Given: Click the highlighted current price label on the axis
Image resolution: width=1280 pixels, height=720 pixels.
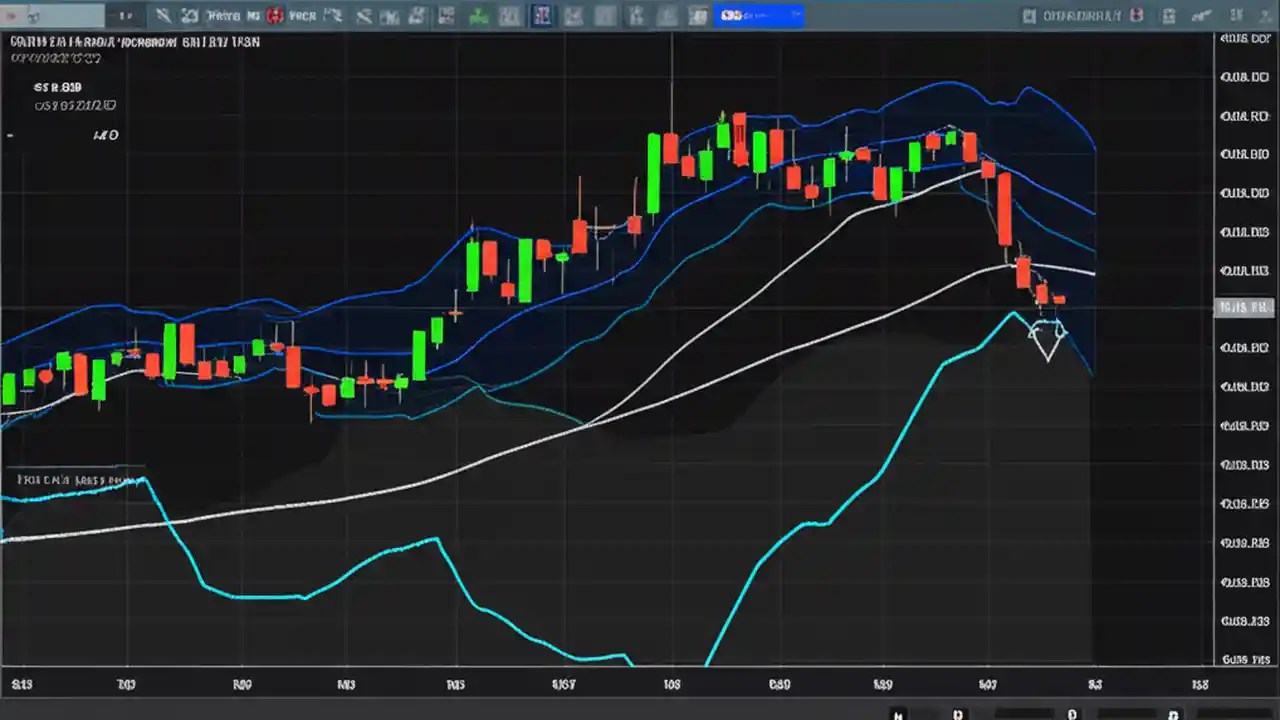Looking at the screenshot, I should coord(1244,308).
